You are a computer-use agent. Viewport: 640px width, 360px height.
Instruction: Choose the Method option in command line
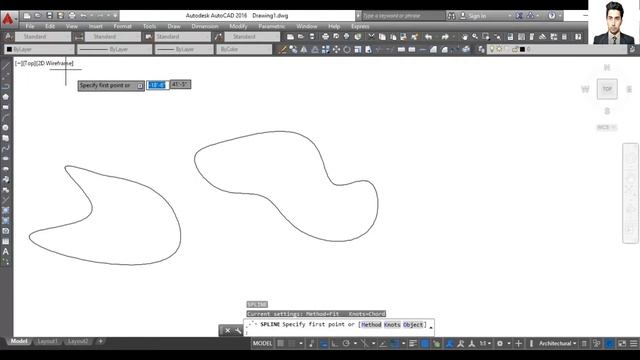tap(371, 324)
